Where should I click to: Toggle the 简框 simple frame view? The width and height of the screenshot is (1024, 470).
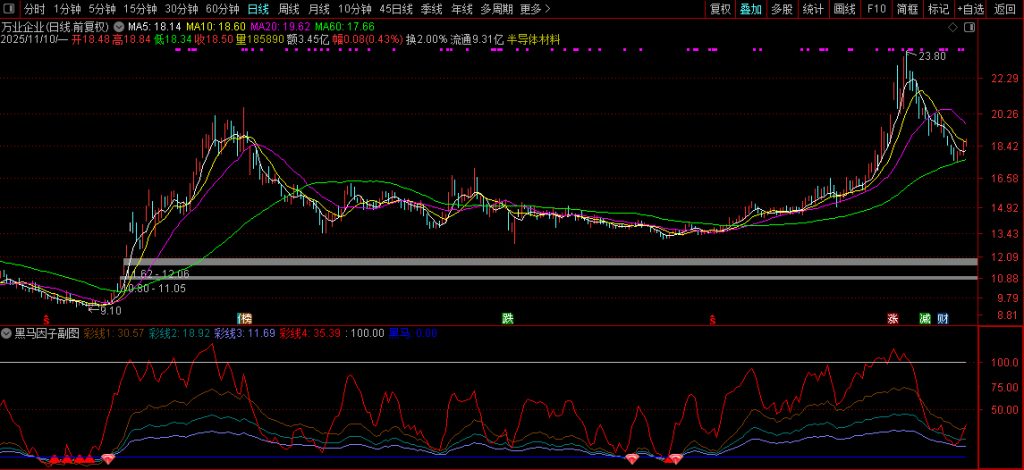click(907, 9)
